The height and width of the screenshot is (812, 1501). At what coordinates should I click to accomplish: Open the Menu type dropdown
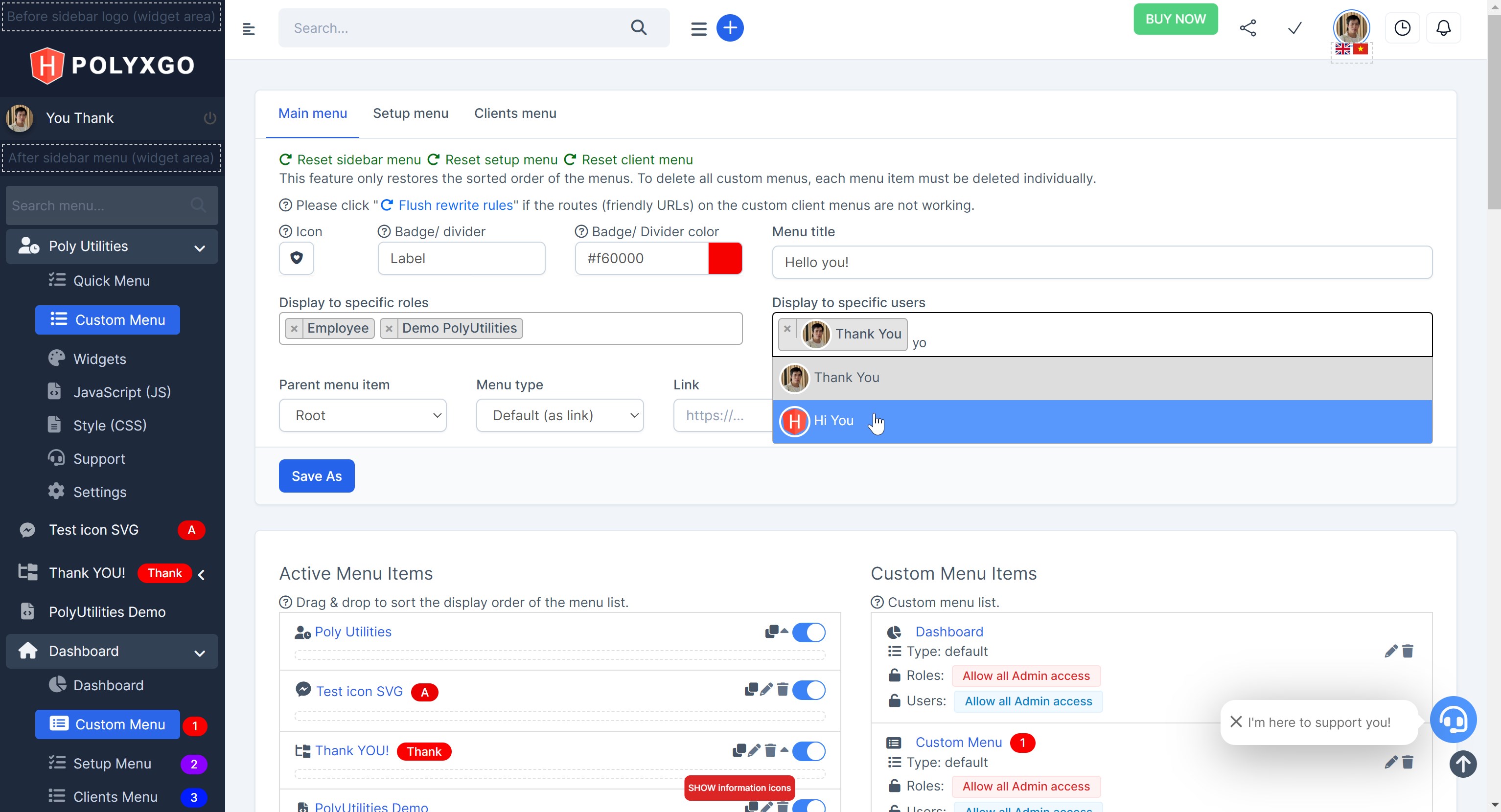tap(559, 415)
